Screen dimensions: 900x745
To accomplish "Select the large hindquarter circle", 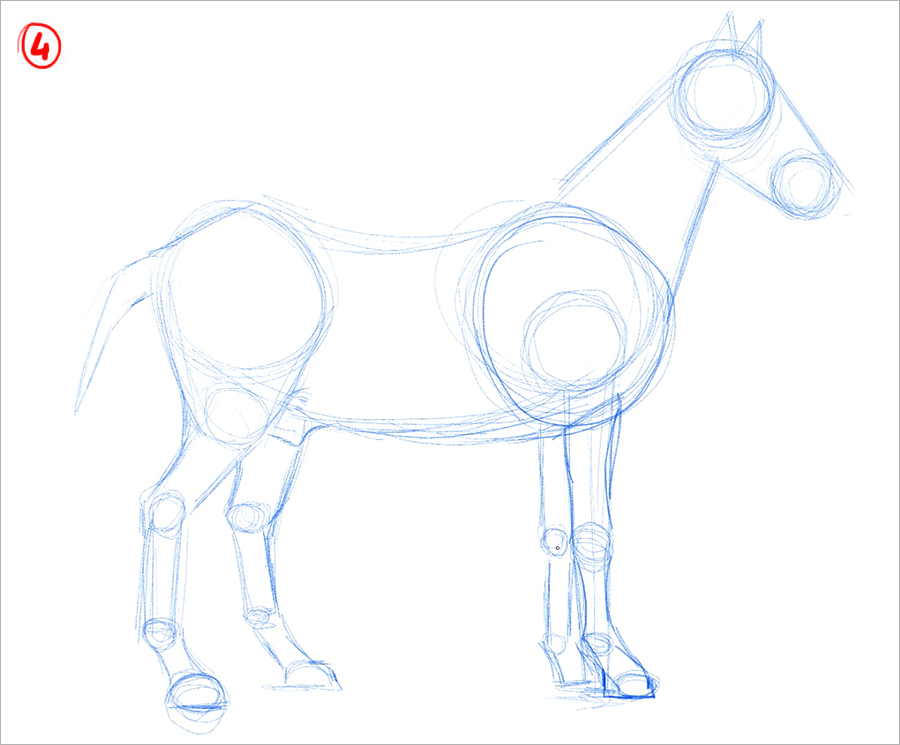I will point(245,290).
